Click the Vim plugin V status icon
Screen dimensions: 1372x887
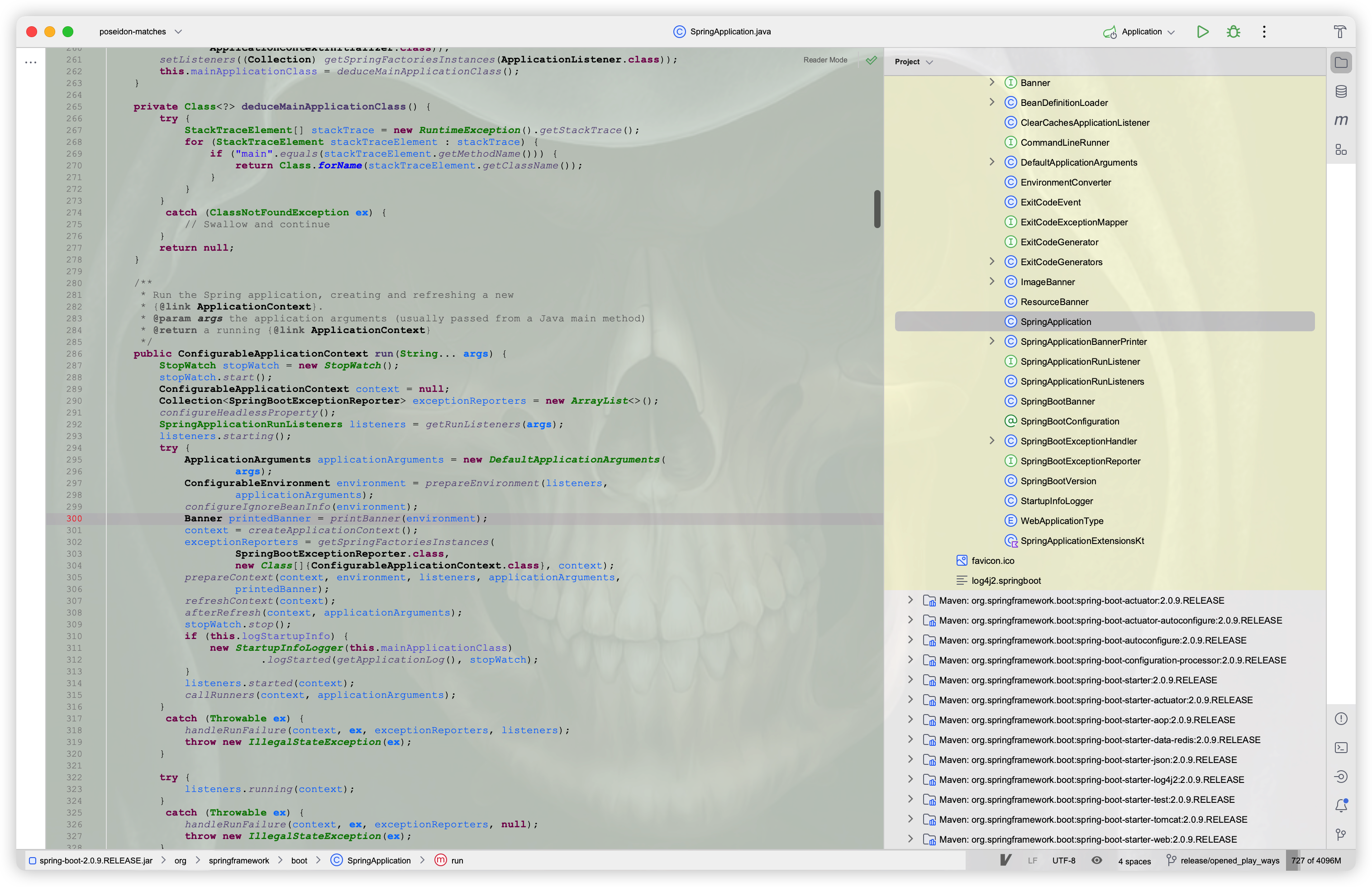(x=1005, y=860)
